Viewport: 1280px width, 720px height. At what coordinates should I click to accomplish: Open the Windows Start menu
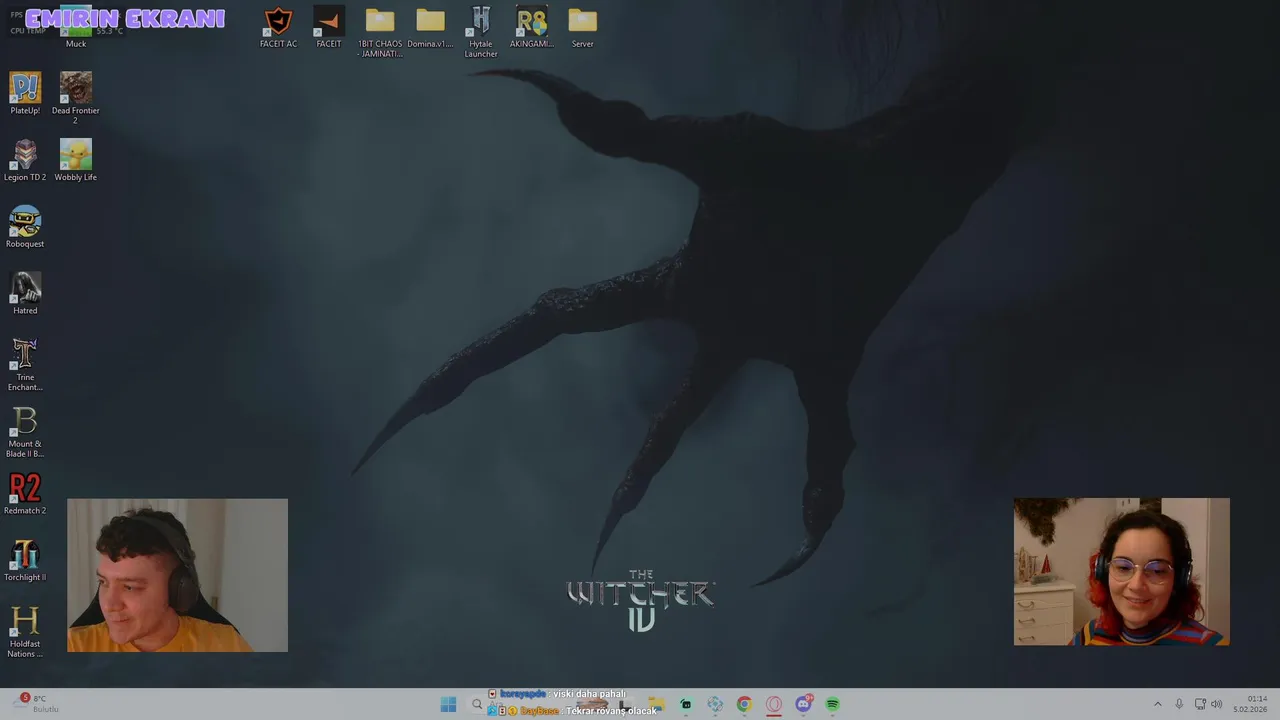[448, 705]
